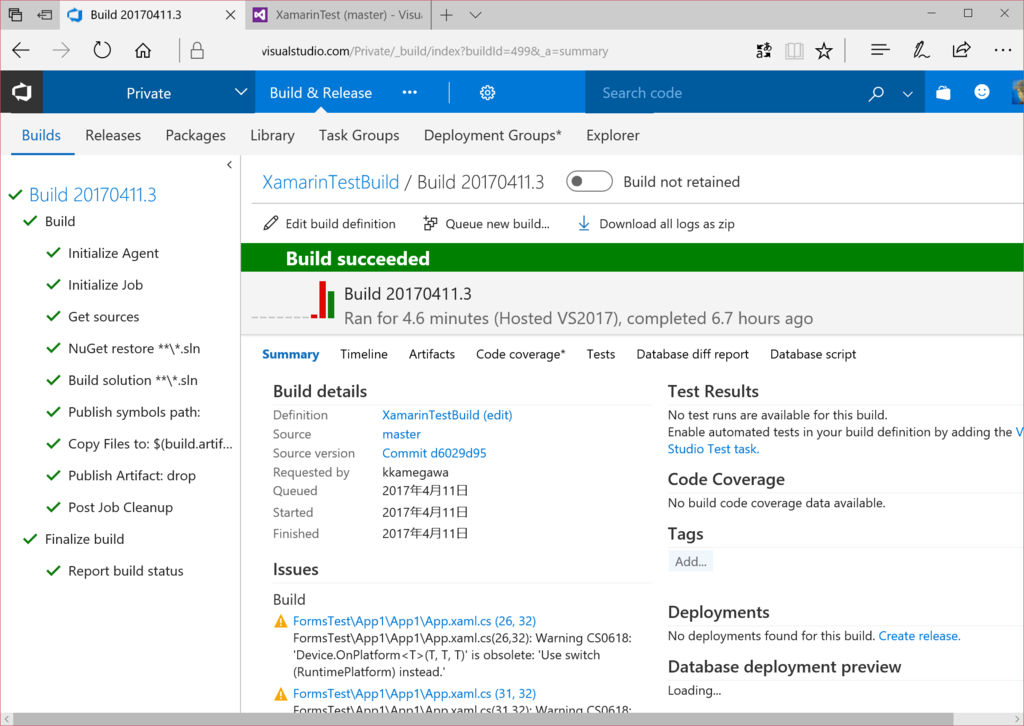
Task: Open the browser tab list chevron
Action: (x=475, y=14)
